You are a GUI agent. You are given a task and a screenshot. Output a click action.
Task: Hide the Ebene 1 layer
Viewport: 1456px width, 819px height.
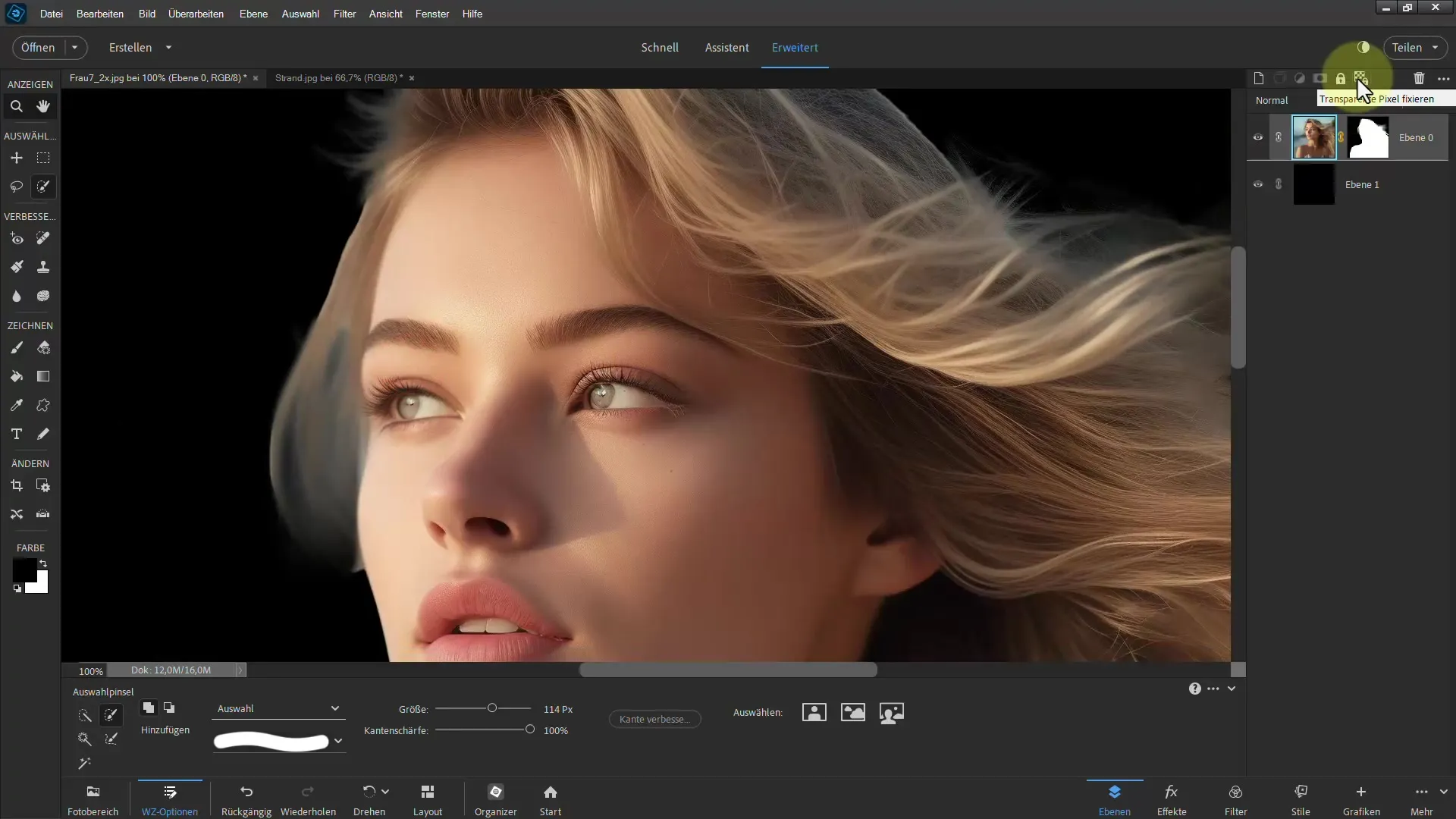tap(1258, 184)
